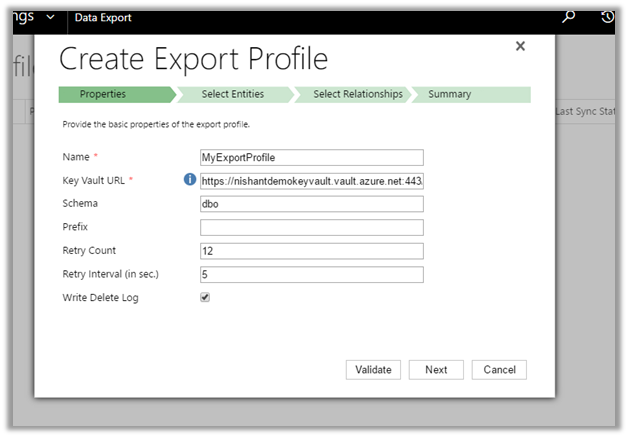Viewport: 628px width, 437px height.
Task: Click the empty Prefix input box
Action: coord(311,227)
